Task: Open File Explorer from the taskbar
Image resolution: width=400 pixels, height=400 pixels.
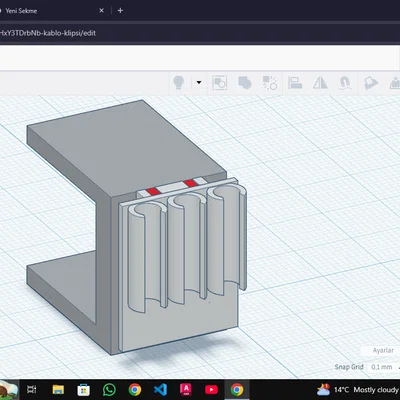Action: [58, 389]
